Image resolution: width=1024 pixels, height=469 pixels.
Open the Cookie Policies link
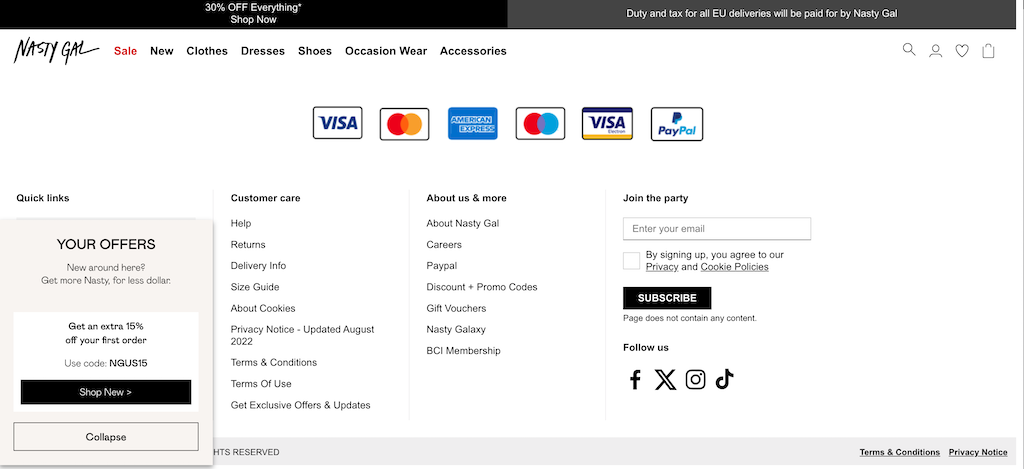[735, 267]
